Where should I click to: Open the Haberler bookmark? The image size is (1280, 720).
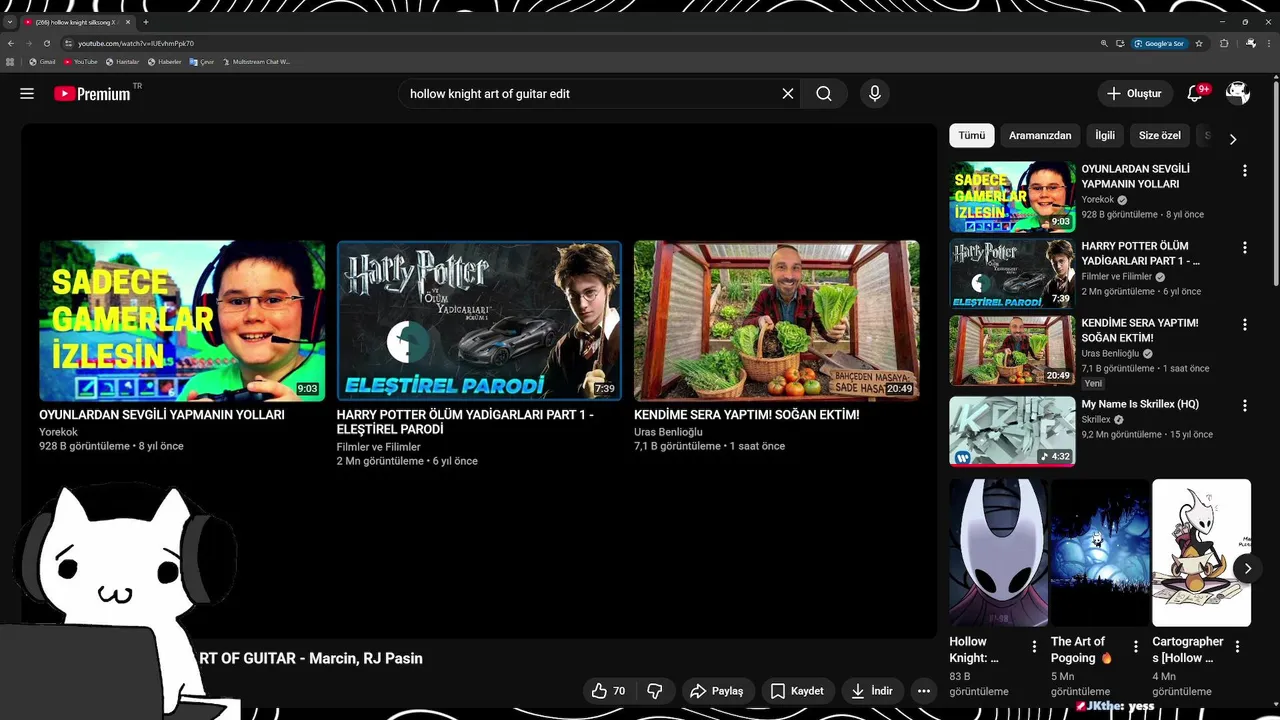click(165, 62)
